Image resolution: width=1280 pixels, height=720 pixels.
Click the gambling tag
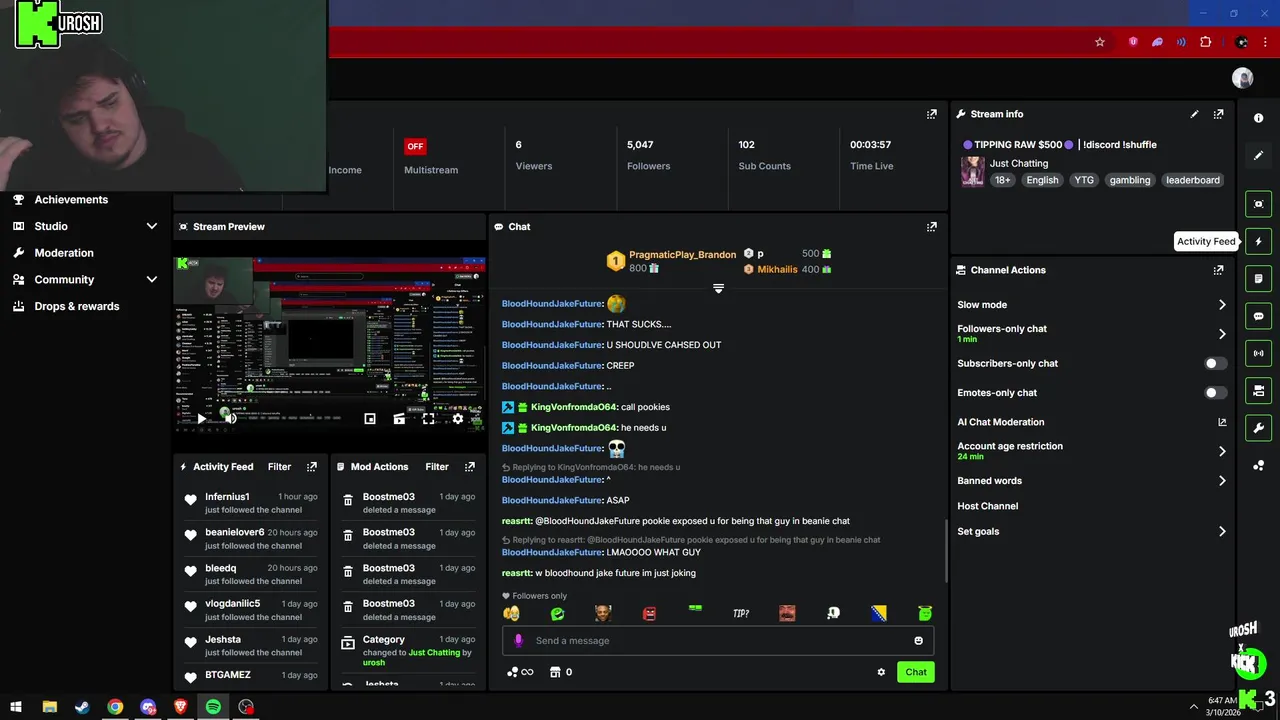tap(1130, 180)
